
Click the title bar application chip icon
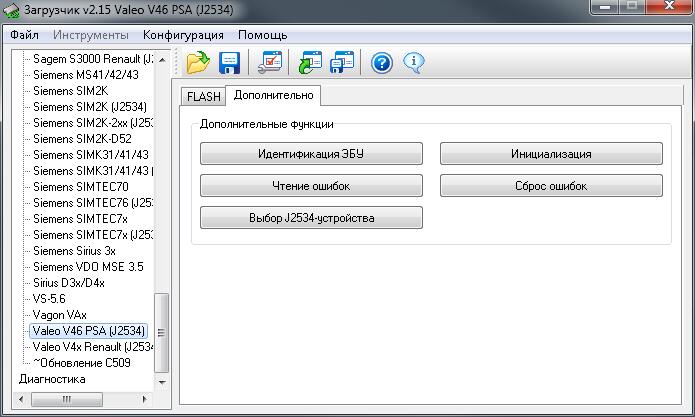tap(12, 10)
